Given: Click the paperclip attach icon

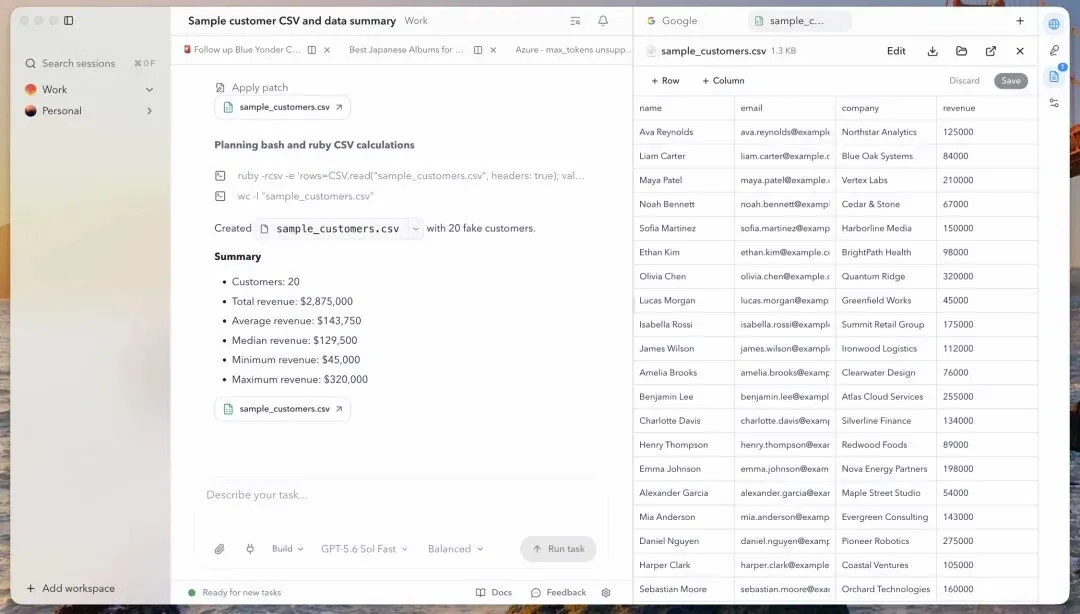Looking at the screenshot, I should point(219,549).
